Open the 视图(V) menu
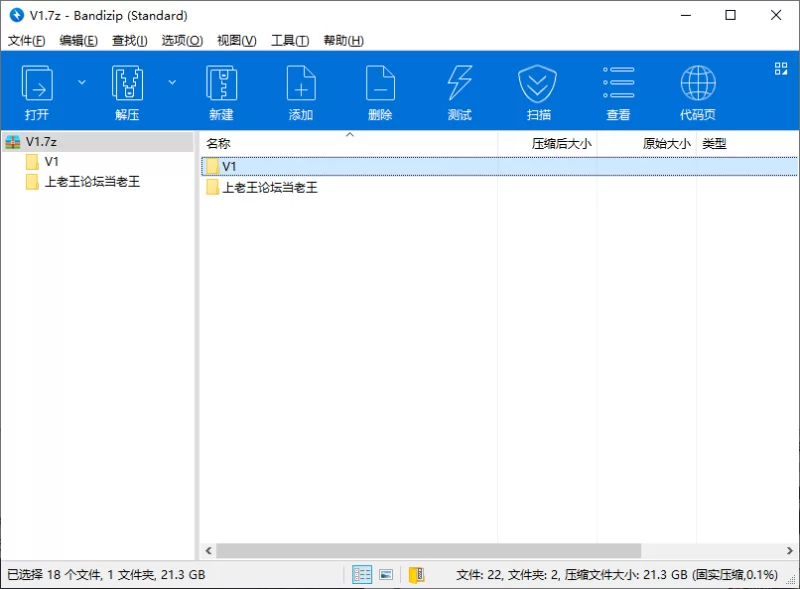 click(237, 40)
